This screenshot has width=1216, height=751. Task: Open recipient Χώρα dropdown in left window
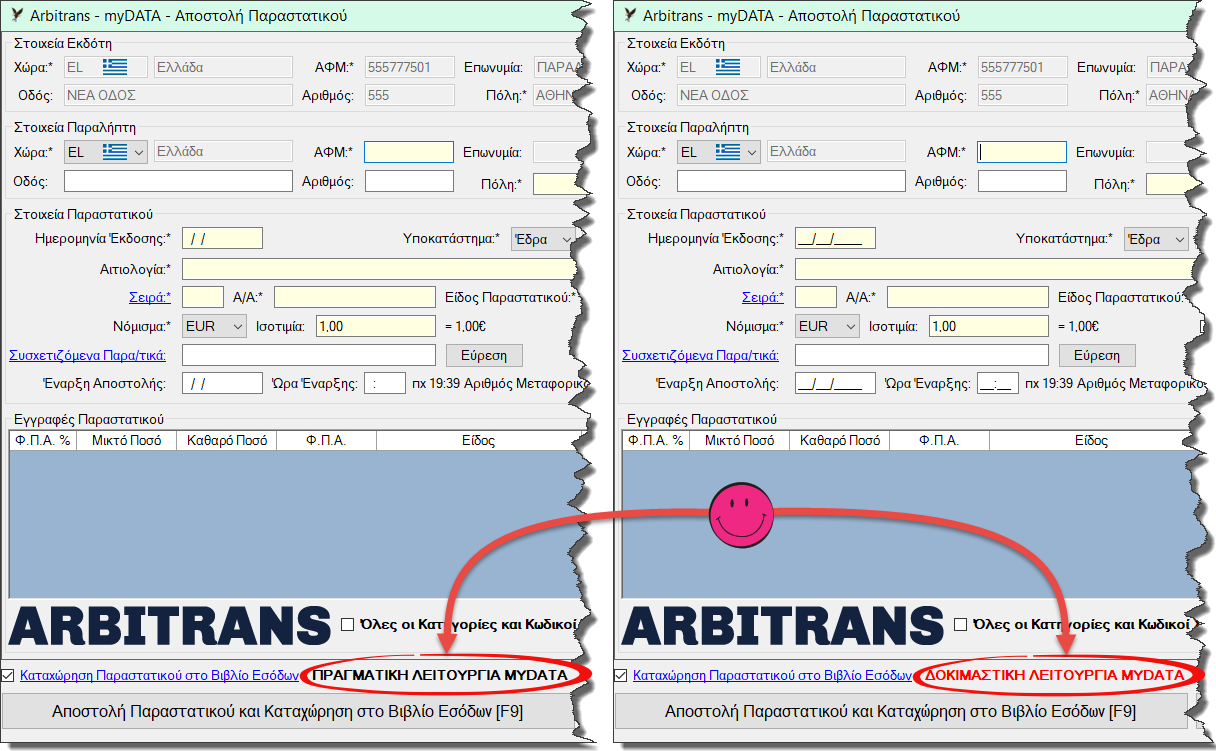(105, 152)
